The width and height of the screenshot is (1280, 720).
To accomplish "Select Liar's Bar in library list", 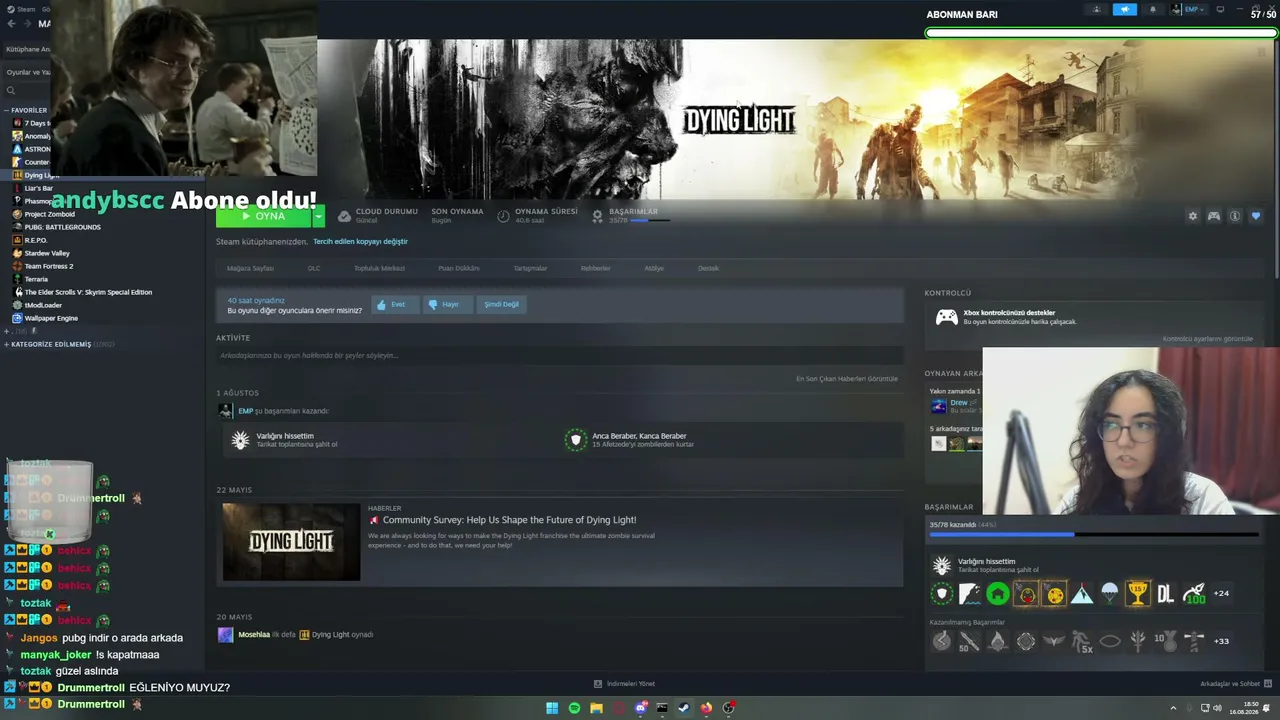I will [38, 188].
